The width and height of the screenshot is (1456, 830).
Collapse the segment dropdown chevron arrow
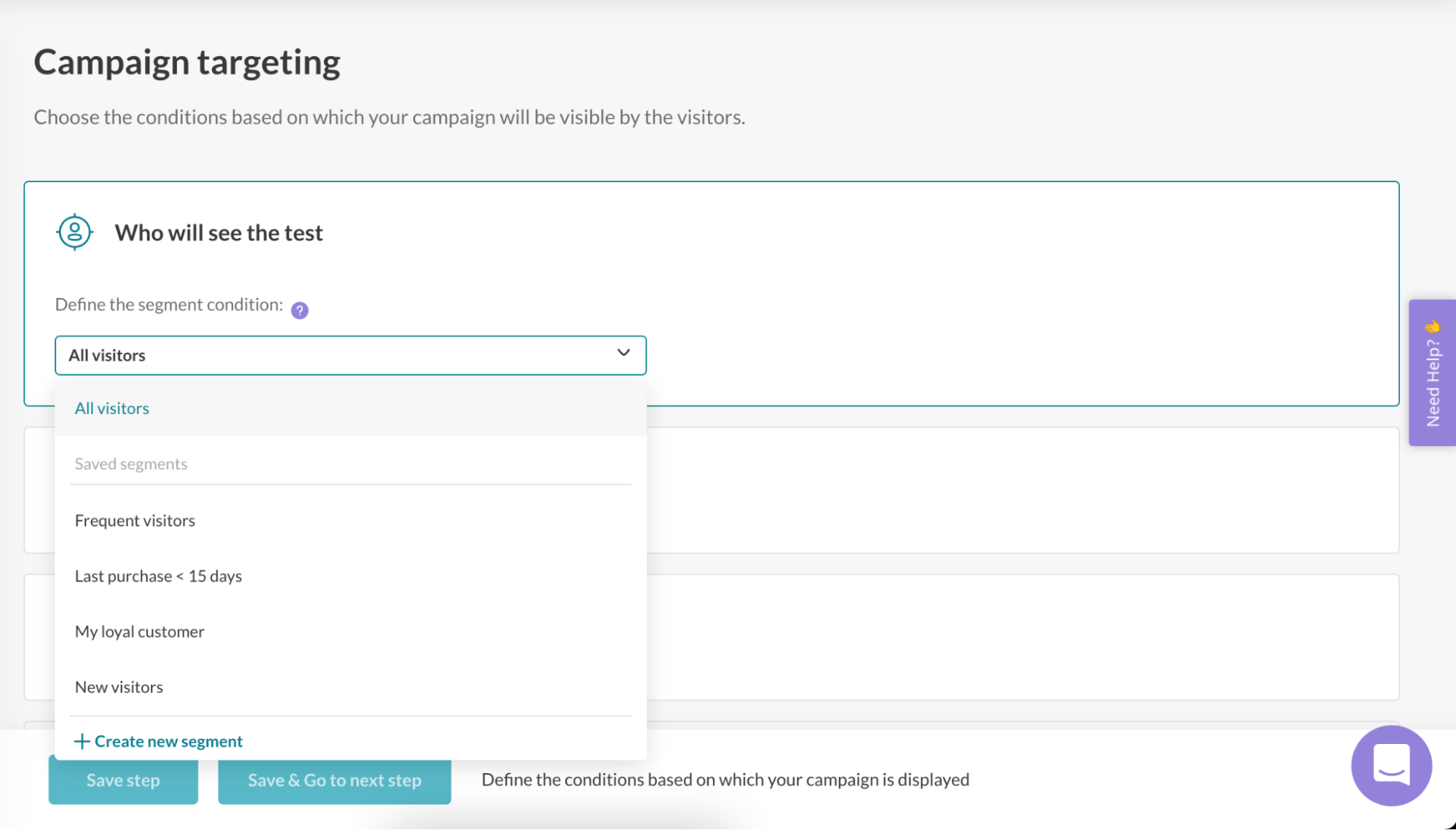[x=623, y=353]
